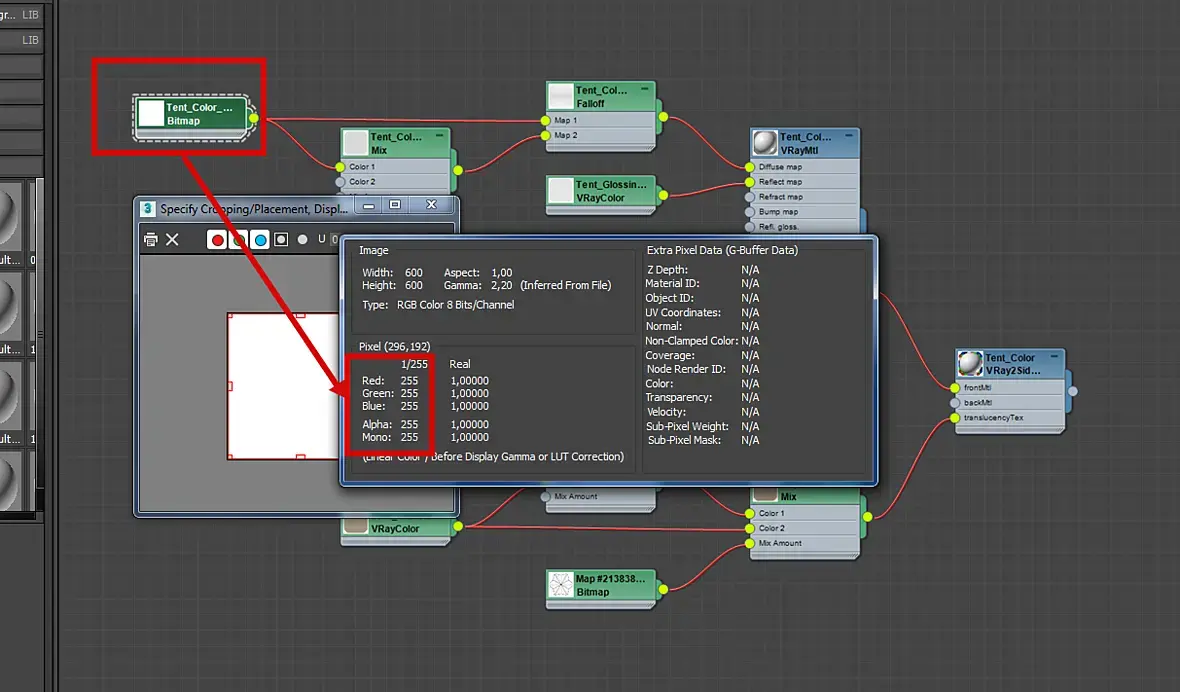The width and height of the screenshot is (1180, 692).
Task: Click the Color 1 socket on upper Mix node
Action: [x=340, y=167]
